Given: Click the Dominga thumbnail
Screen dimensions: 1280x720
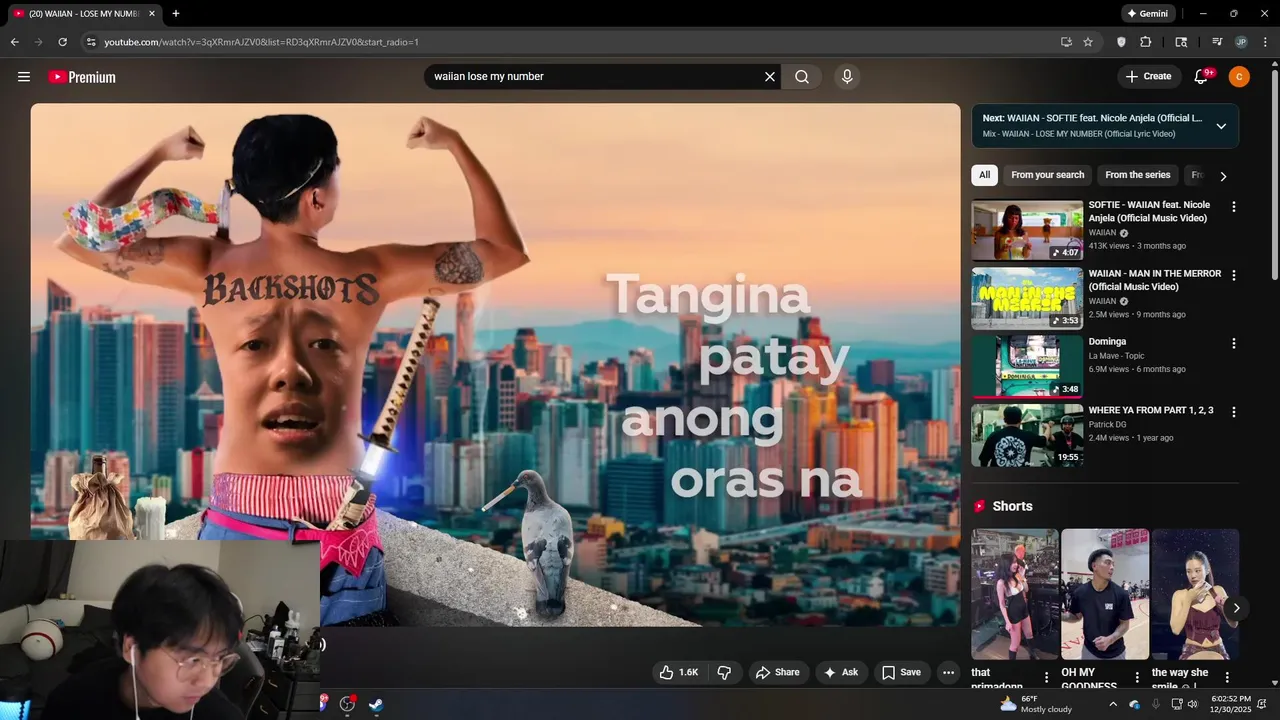Looking at the screenshot, I should 1027,366.
